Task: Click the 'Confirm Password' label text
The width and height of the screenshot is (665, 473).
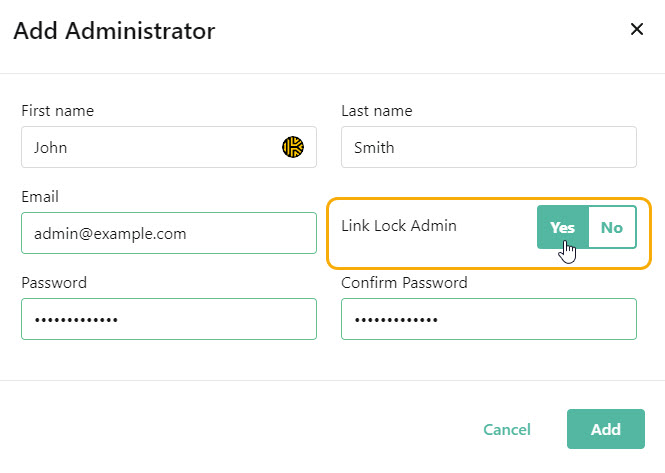Action: tap(404, 283)
